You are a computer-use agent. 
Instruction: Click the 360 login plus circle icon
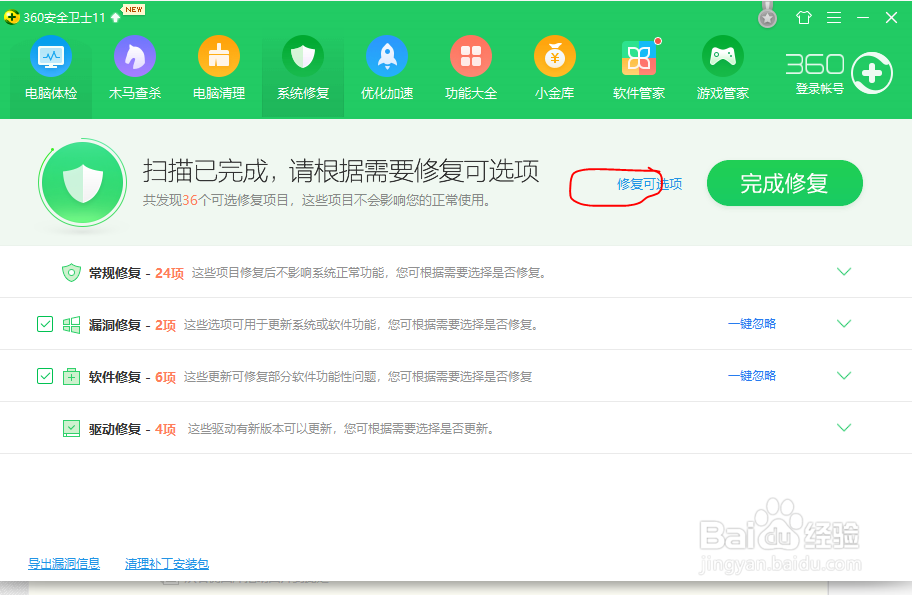tap(871, 73)
